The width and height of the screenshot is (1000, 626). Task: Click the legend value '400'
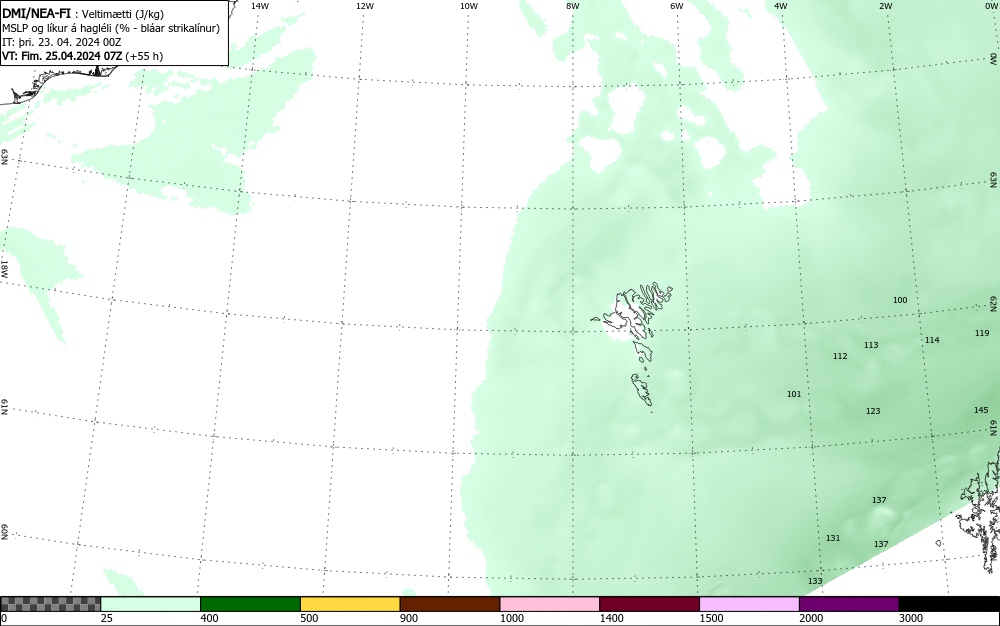[209, 618]
